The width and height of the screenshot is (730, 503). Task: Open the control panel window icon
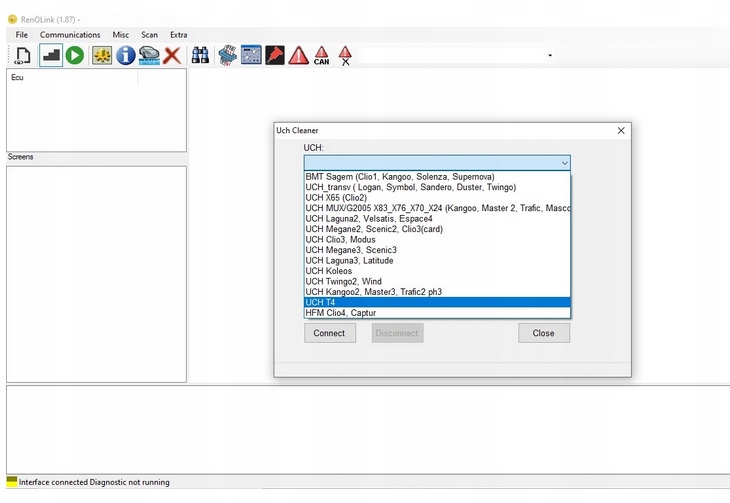click(x=251, y=55)
